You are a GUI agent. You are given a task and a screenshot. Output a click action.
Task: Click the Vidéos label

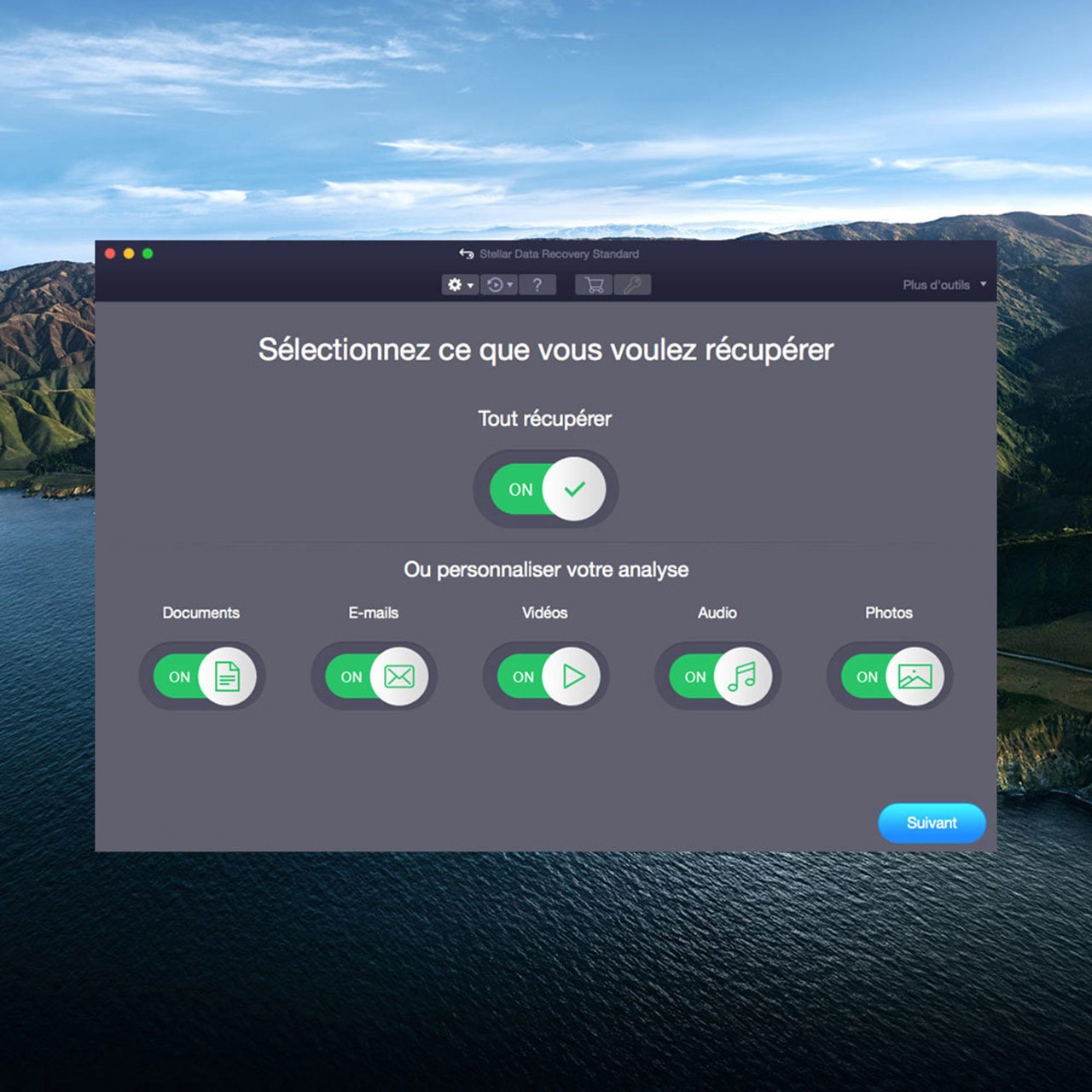coord(545,613)
